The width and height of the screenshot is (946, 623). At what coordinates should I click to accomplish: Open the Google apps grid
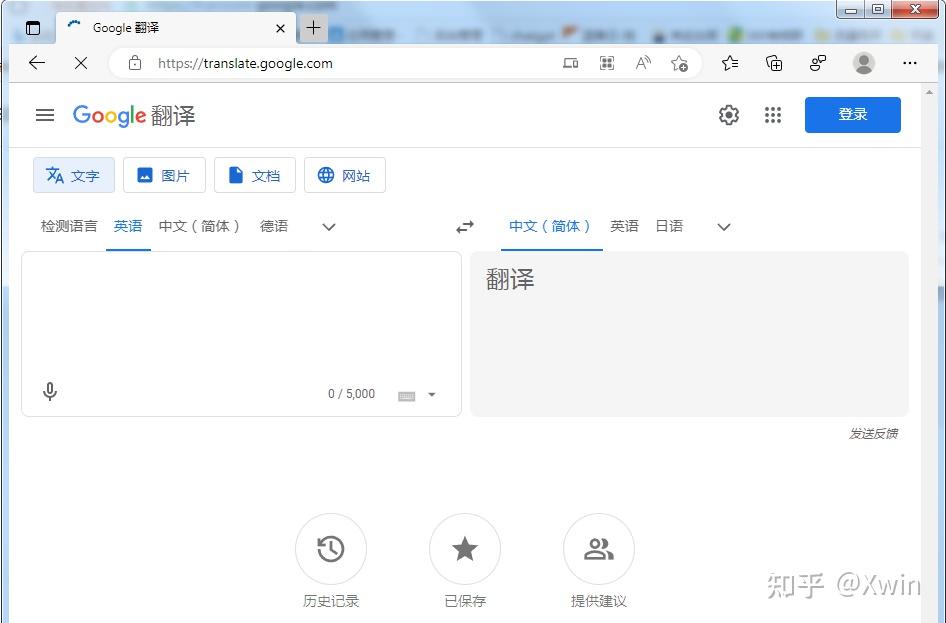point(773,115)
